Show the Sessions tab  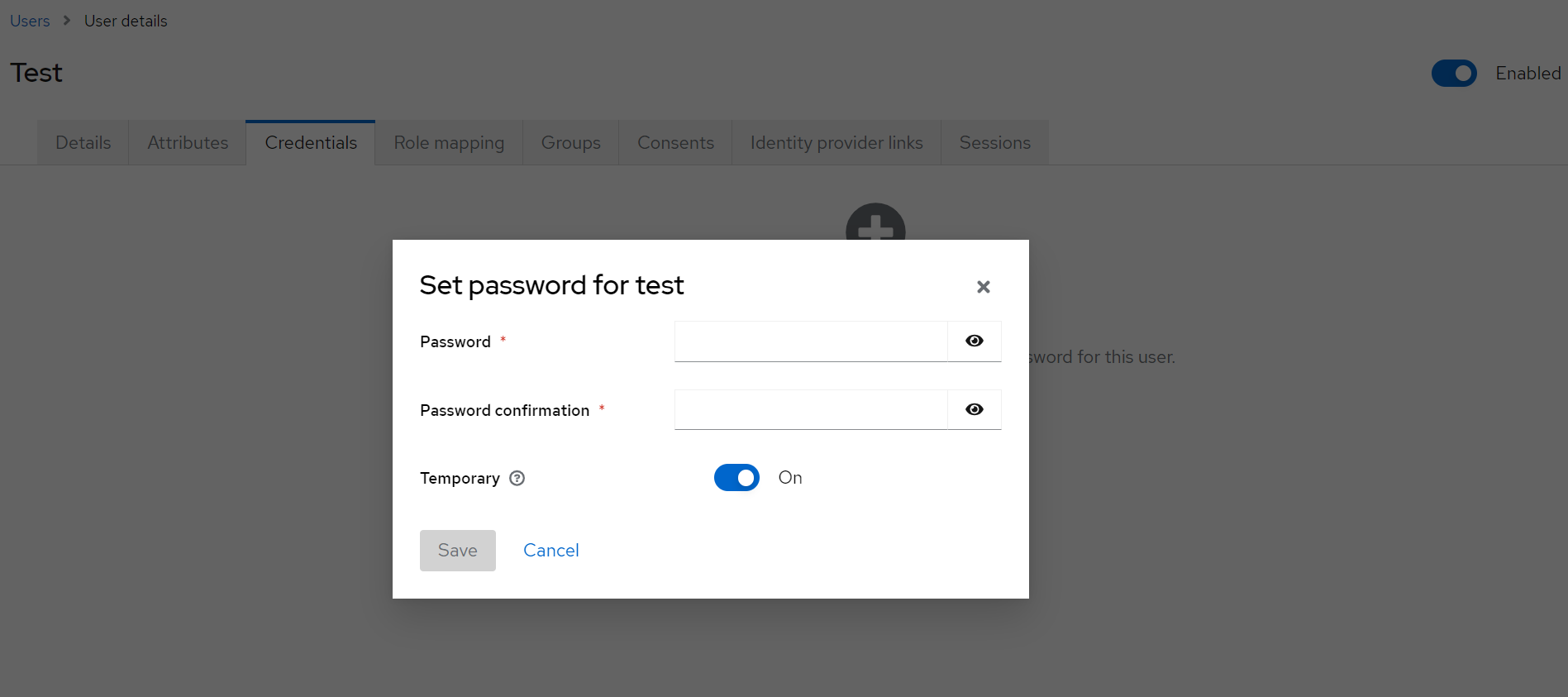(994, 143)
